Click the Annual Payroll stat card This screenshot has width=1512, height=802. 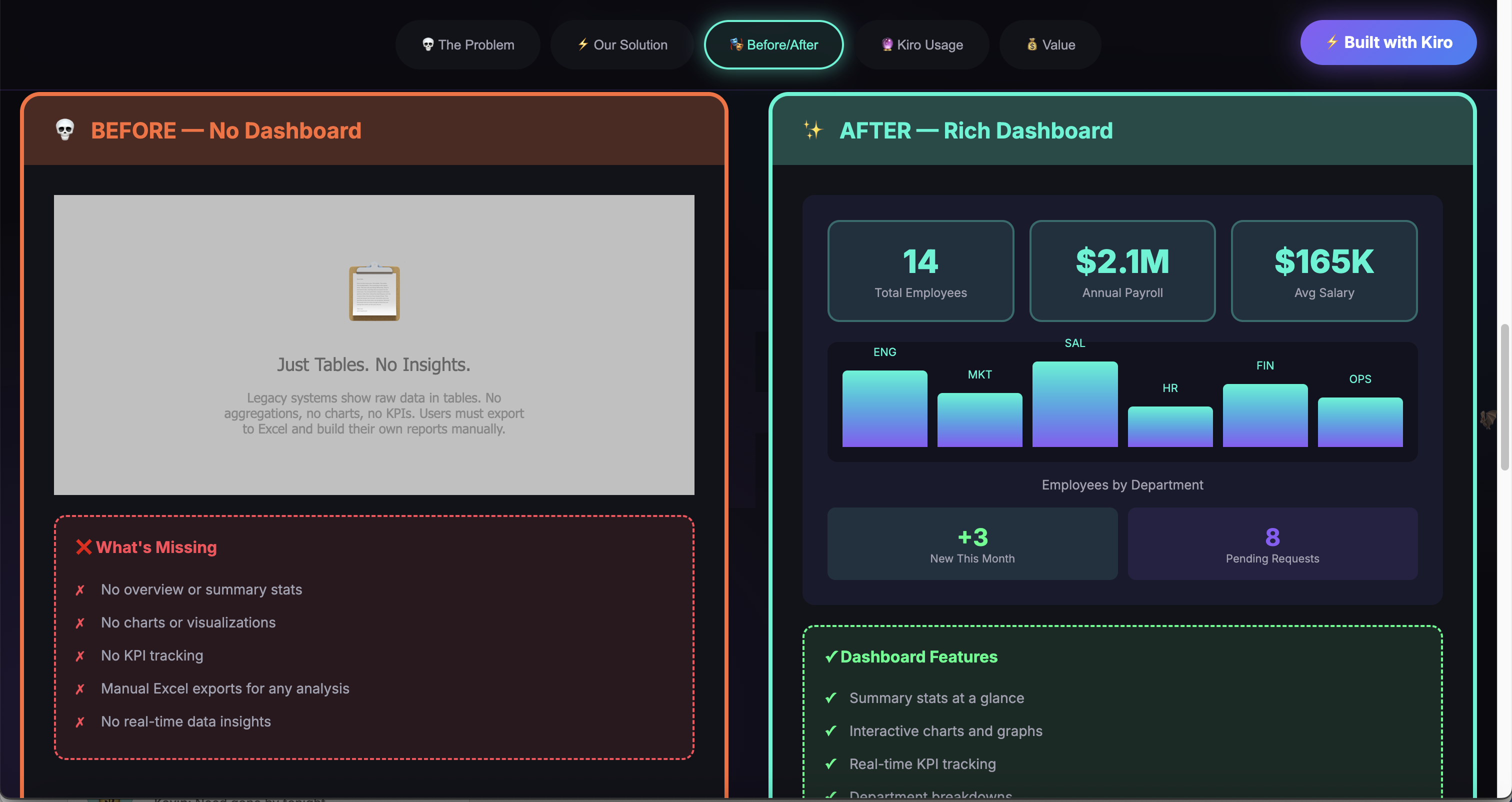click(1121, 270)
